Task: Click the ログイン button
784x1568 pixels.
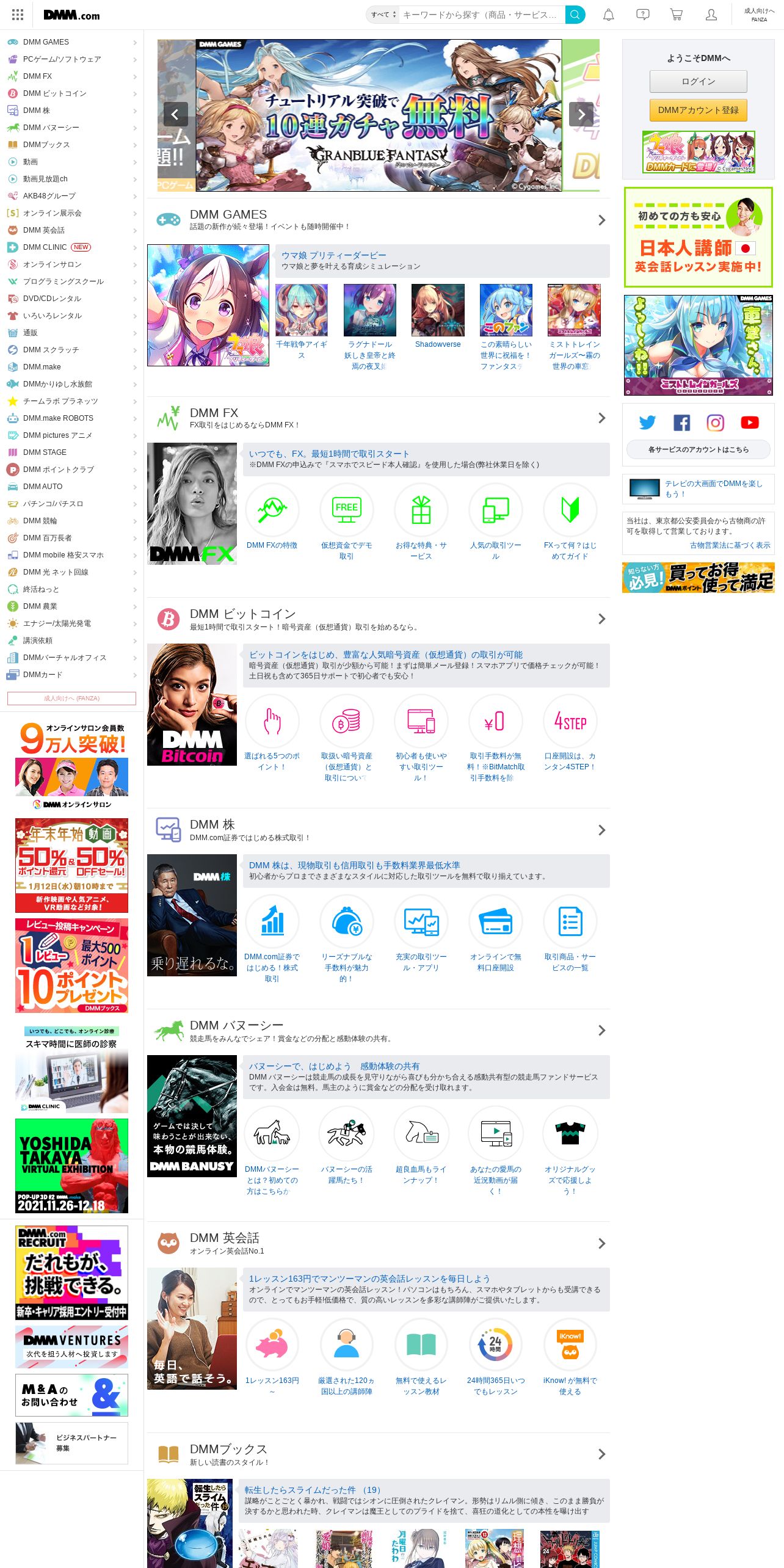Action: (x=698, y=81)
